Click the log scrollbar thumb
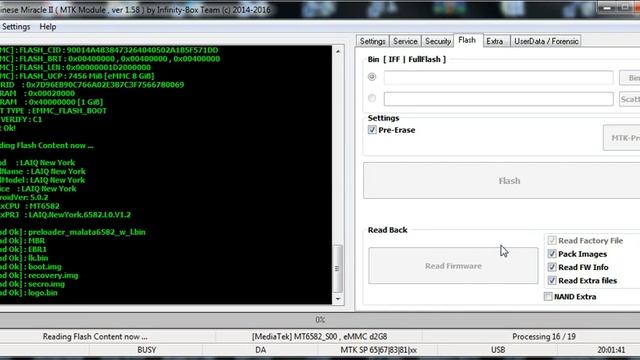 (338, 268)
